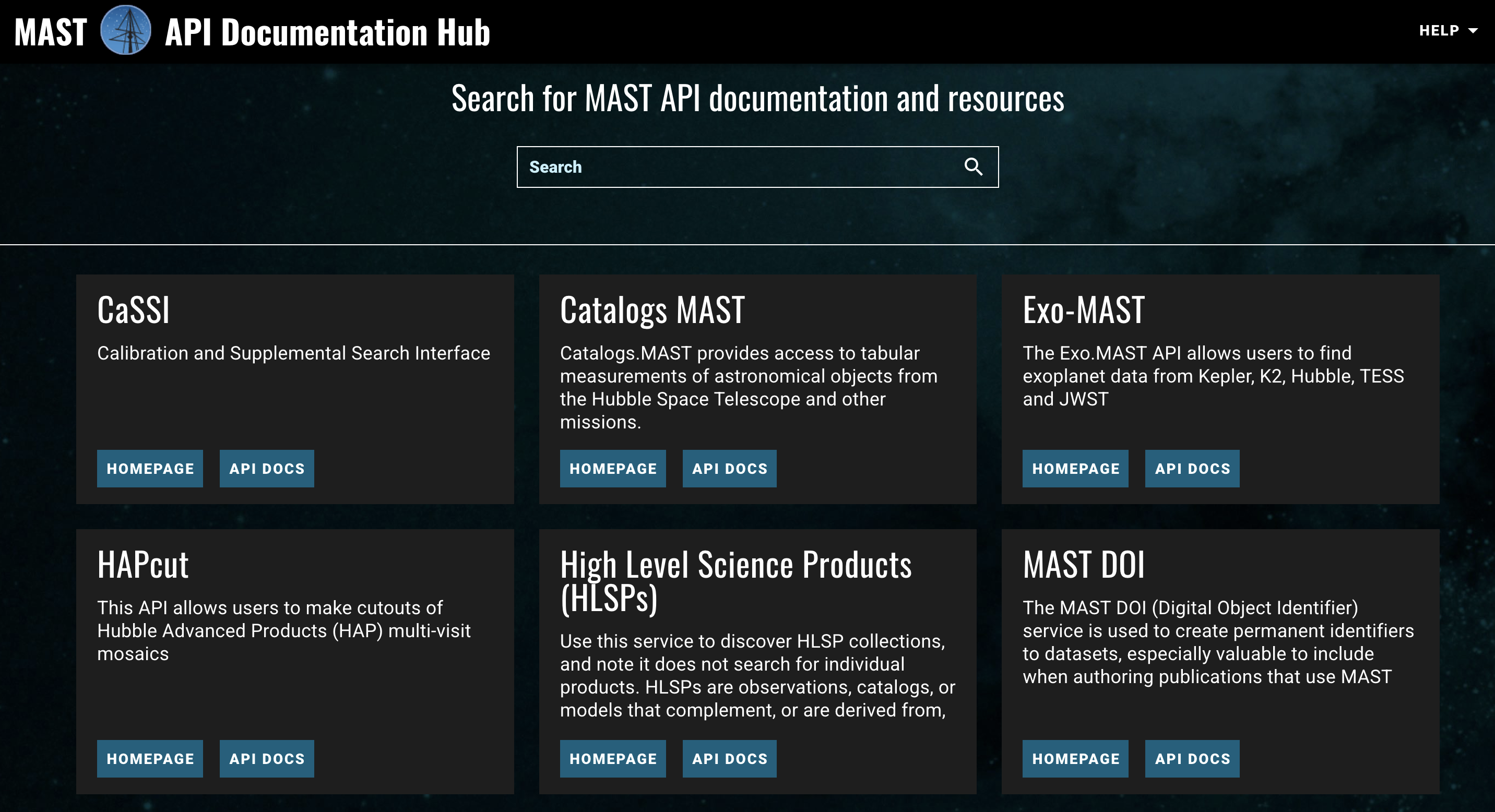Click the HLSP collections description text
Viewport: 1495px width, 812px height.
tap(757, 676)
